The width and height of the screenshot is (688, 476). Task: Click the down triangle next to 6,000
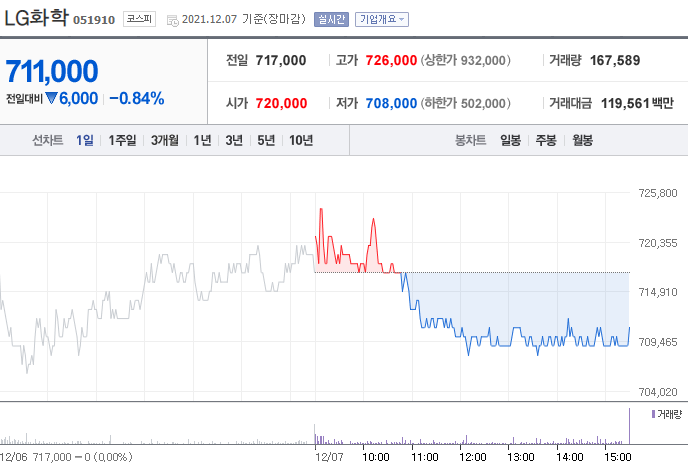click(x=51, y=98)
